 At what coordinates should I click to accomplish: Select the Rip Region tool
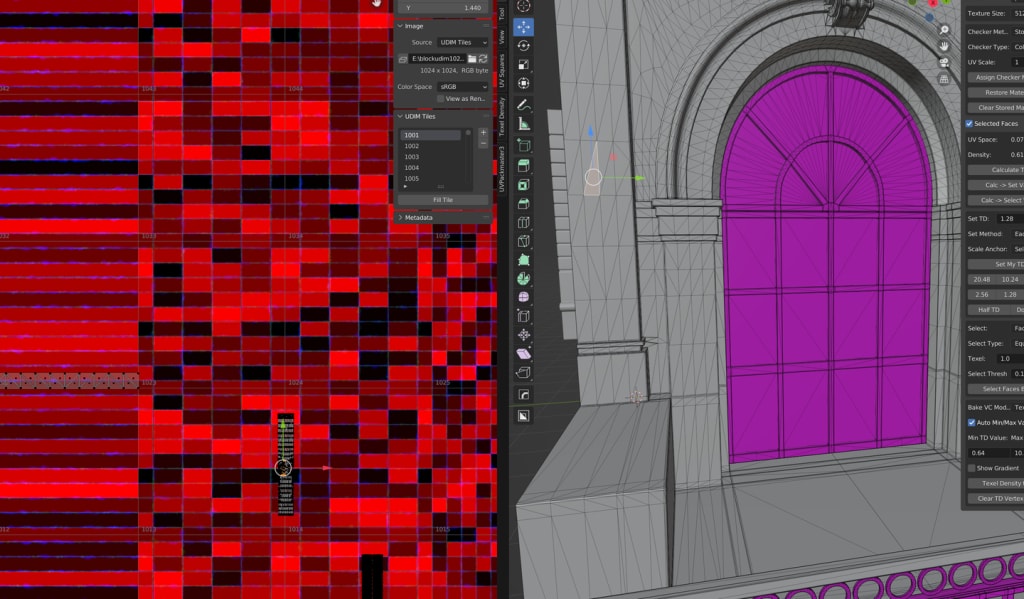pyautogui.click(x=523, y=373)
